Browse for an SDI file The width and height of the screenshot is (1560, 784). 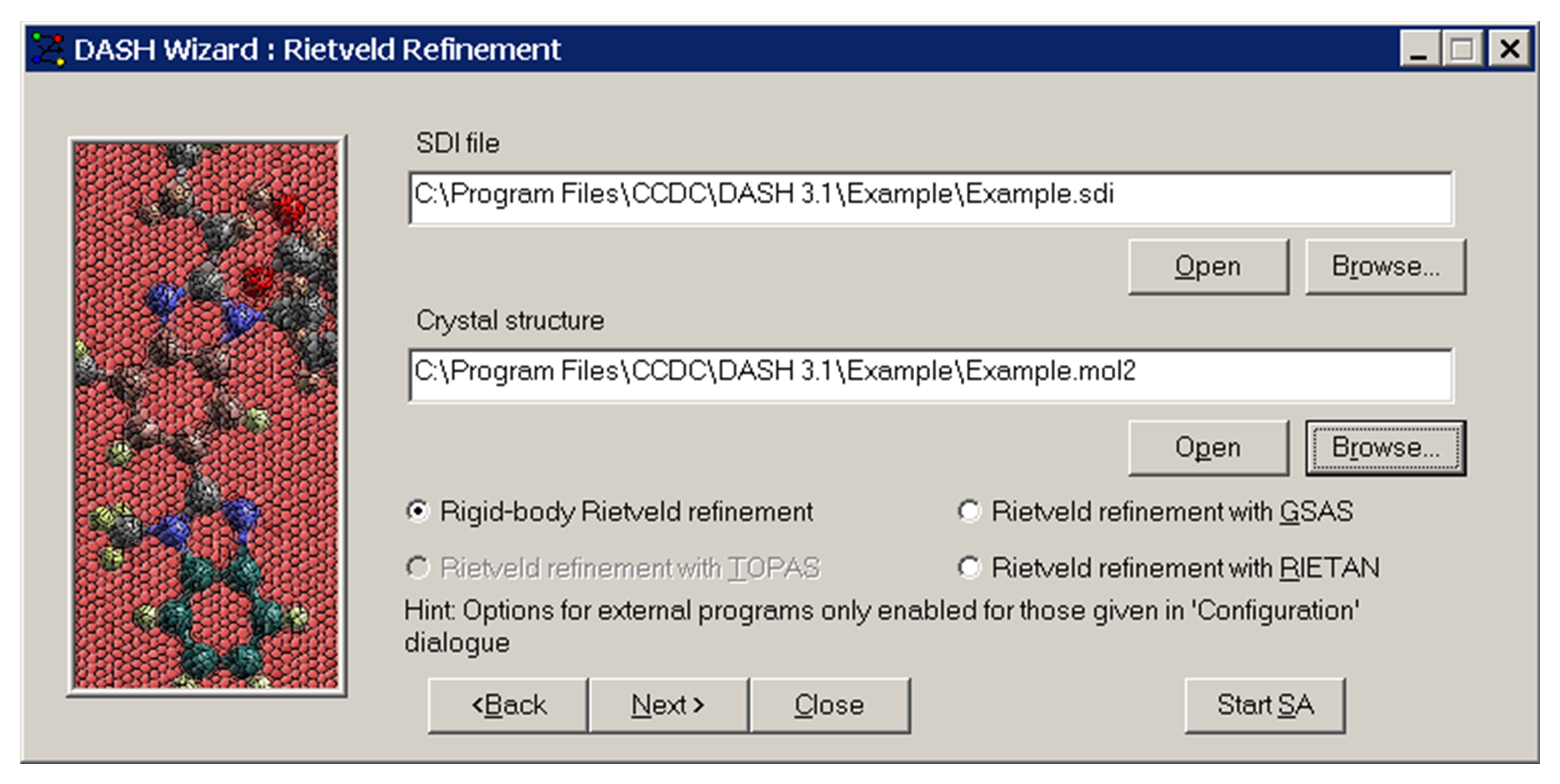(x=1385, y=266)
